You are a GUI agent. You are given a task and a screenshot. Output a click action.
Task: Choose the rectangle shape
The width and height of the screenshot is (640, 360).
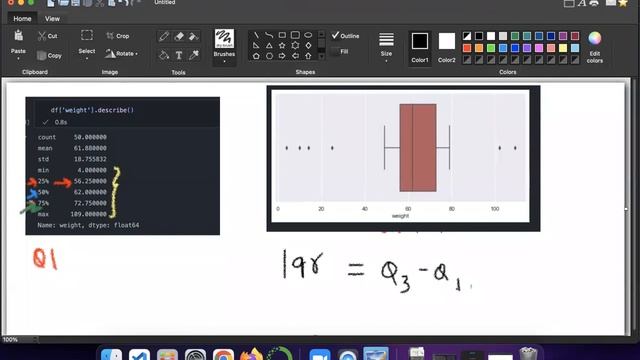[x=282, y=35]
